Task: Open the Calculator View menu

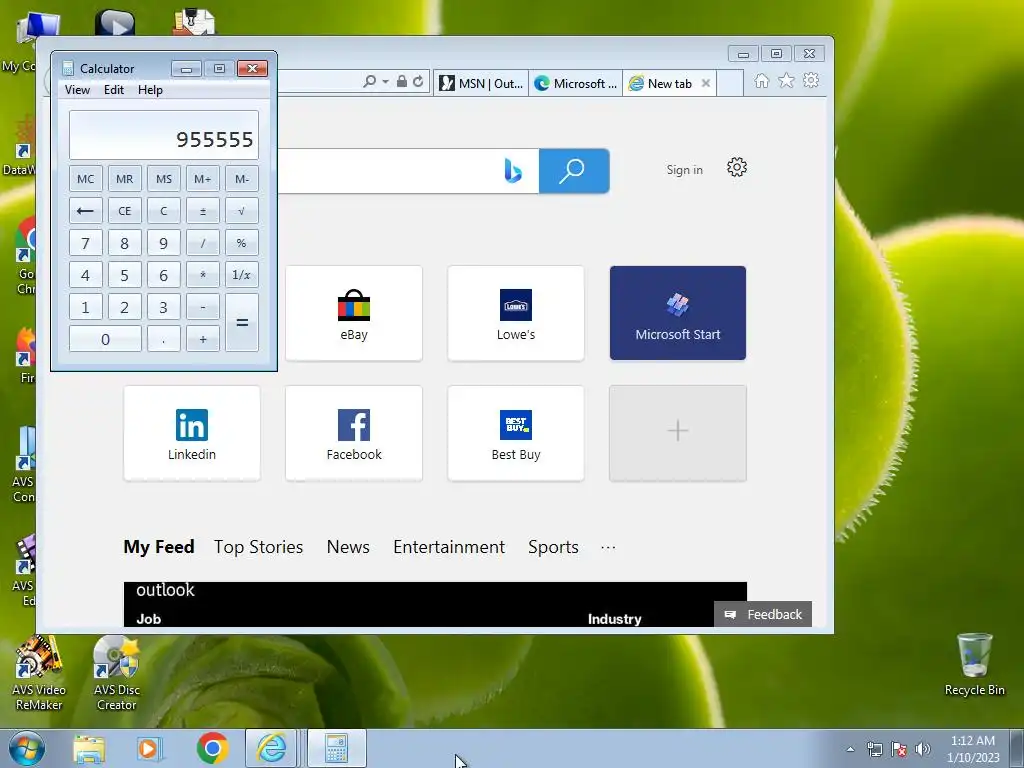Action: click(x=77, y=90)
